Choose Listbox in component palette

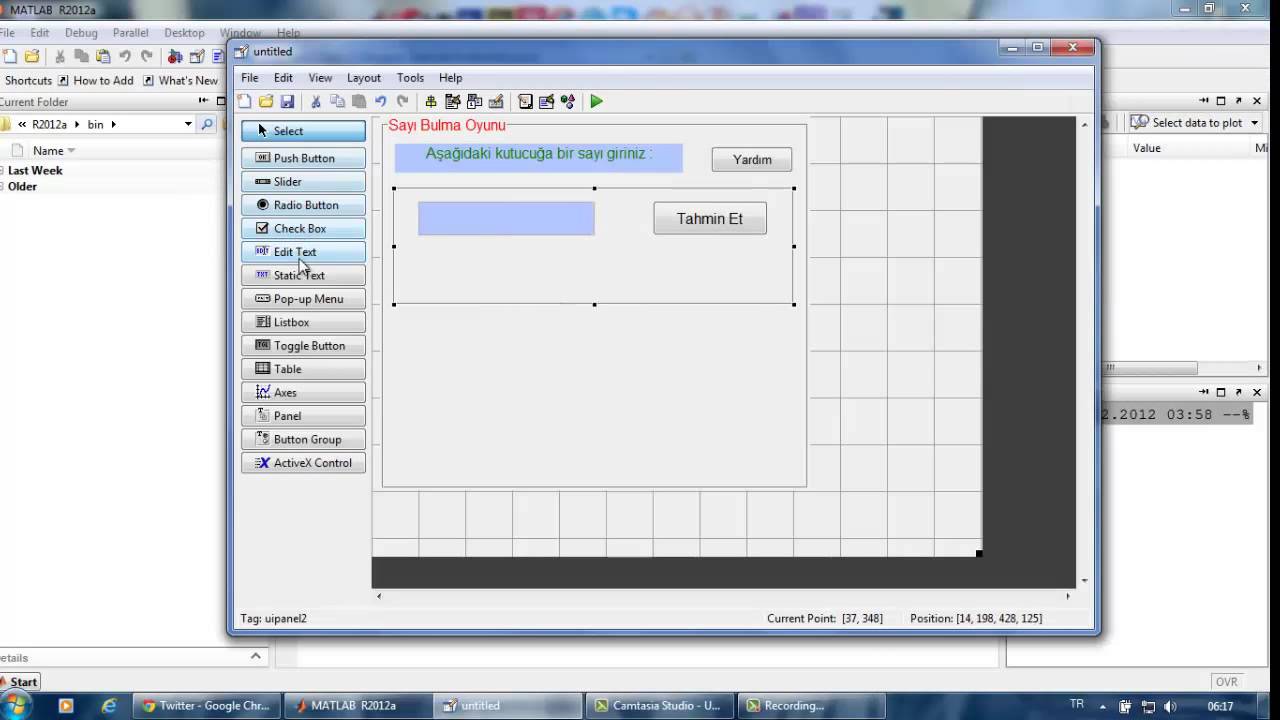point(303,322)
